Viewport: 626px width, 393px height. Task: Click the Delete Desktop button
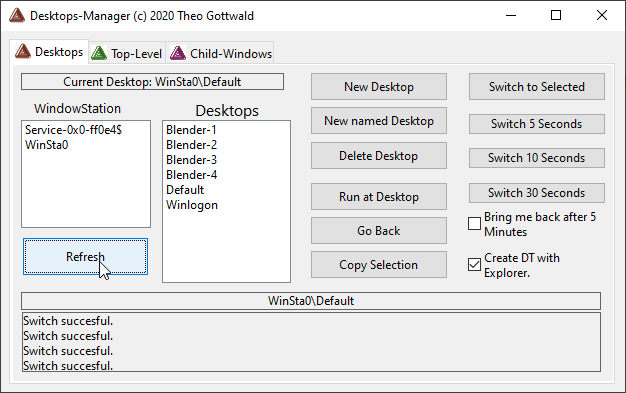pyautogui.click(x=379, y=155)
